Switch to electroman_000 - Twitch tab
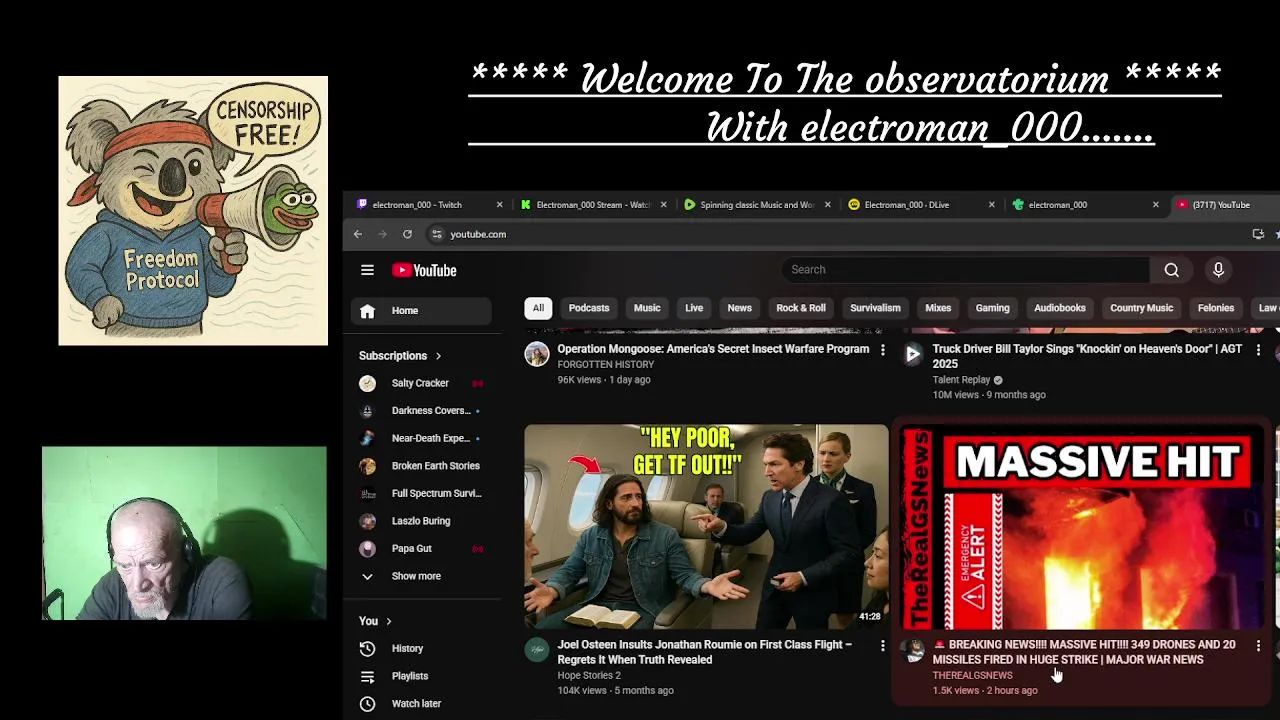This screenshot has width=1280, height=720. pyautogui.click(x=428, y=205)
